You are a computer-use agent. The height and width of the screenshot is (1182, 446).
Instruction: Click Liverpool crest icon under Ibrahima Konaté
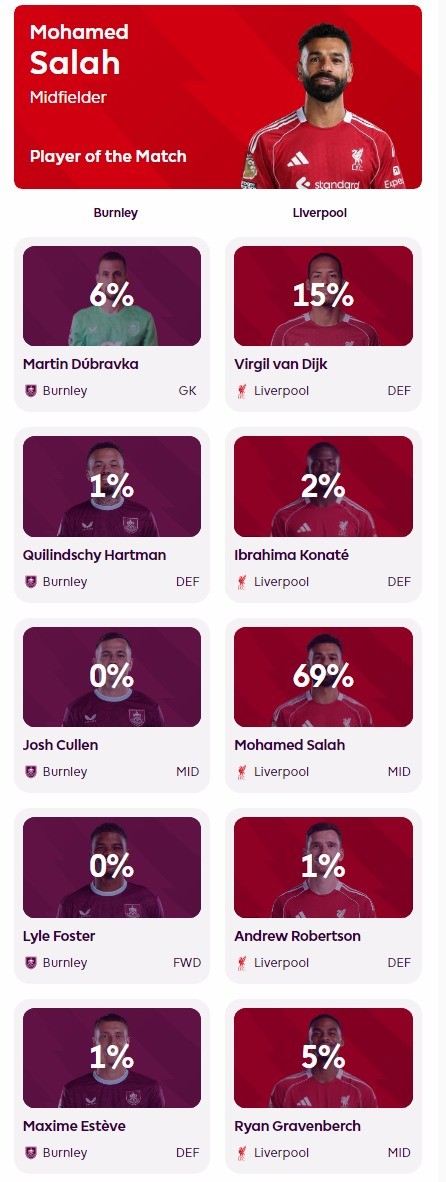pos(242,581)
